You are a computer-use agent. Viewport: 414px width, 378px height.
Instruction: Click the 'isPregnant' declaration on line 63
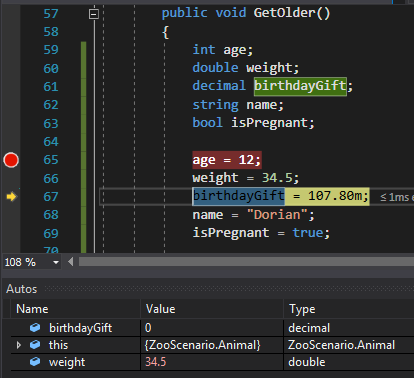click(x=269, y=123)
